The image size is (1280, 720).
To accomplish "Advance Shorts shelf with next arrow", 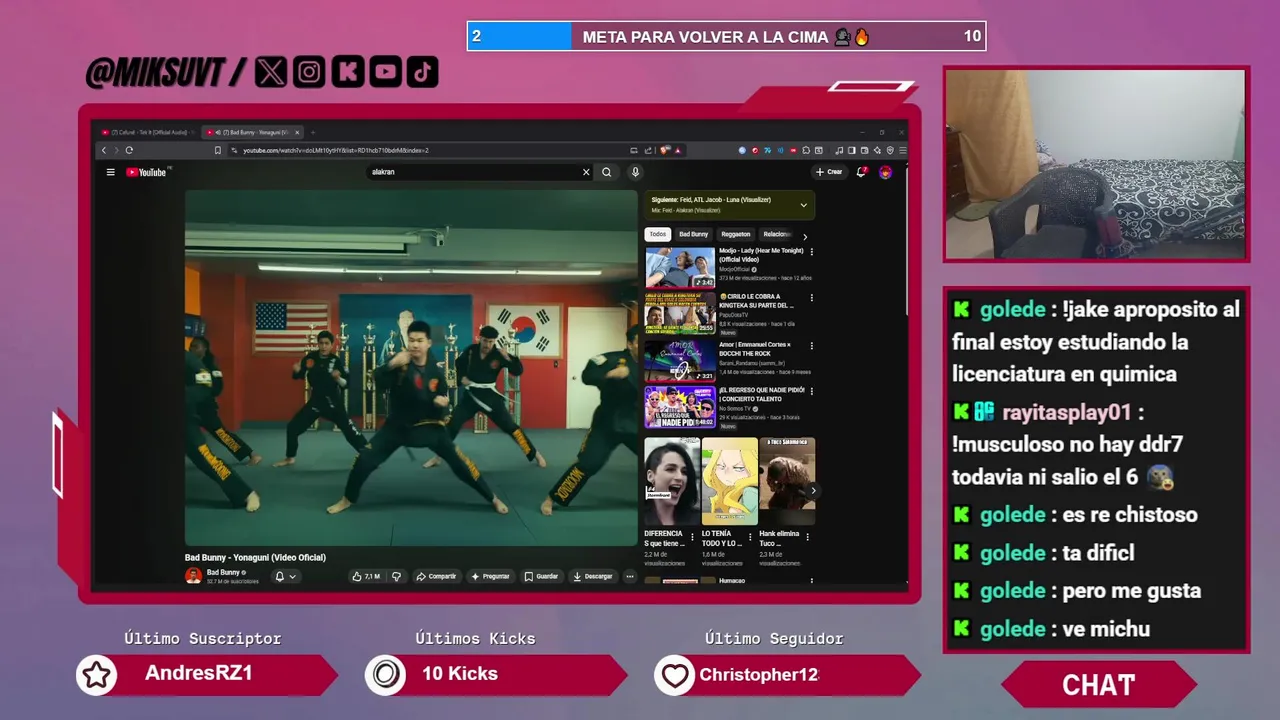I will [x=812, y=490].
